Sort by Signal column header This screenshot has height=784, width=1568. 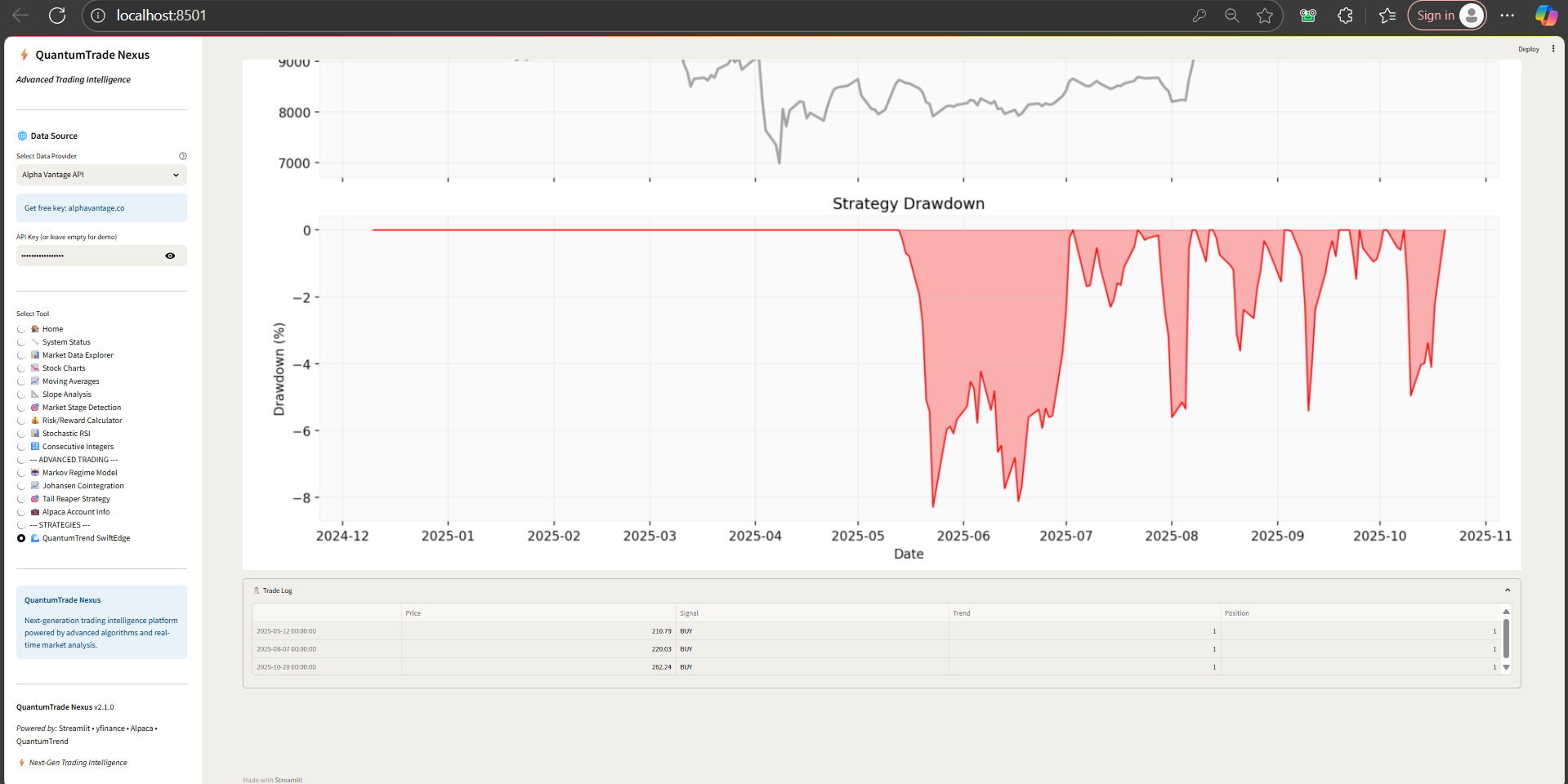[x=812, y=613]
